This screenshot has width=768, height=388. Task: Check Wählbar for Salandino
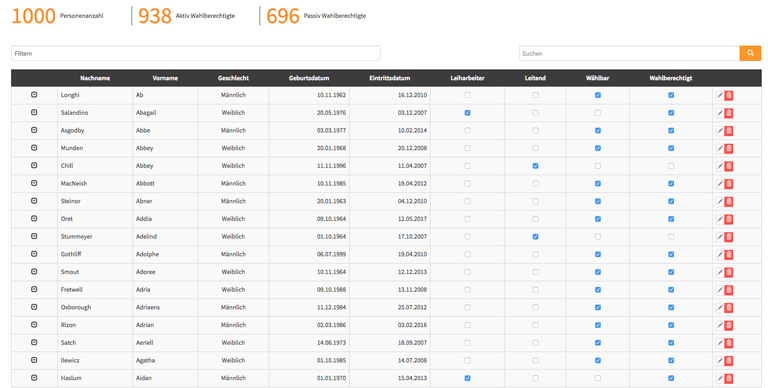coord(598,113)
